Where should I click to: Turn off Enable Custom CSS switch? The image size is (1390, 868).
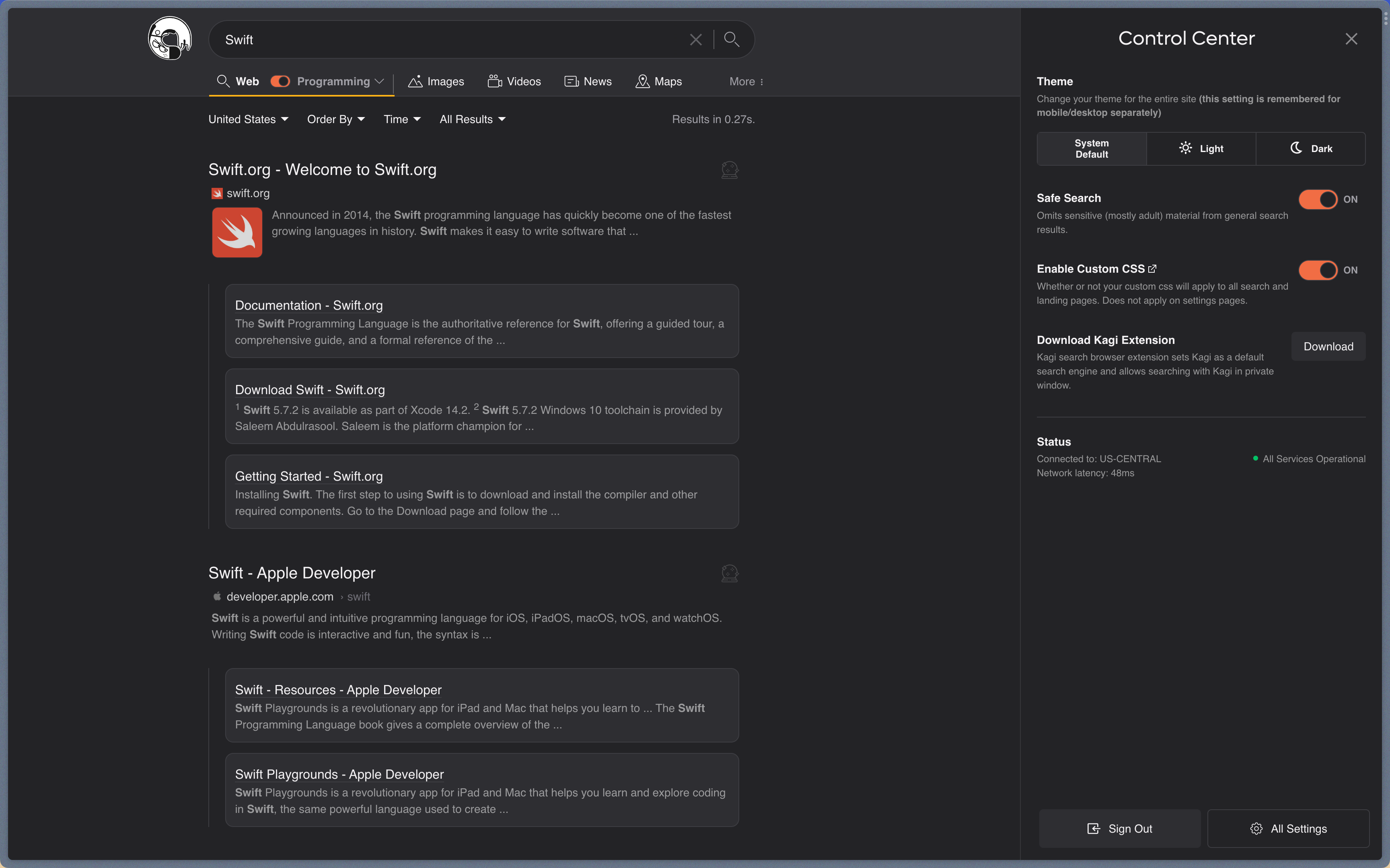tap(1318, 270)
